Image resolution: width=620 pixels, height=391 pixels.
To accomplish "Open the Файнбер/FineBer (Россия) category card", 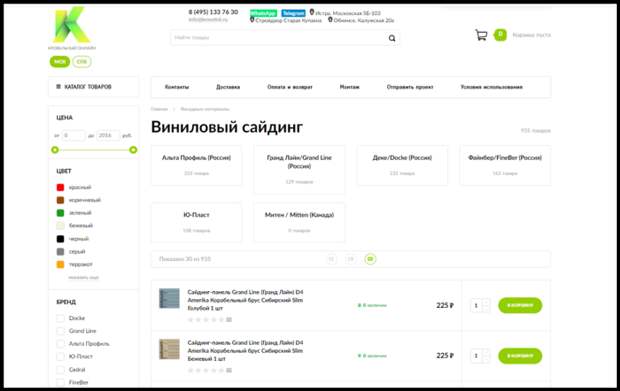I will (x=505, y=165).
